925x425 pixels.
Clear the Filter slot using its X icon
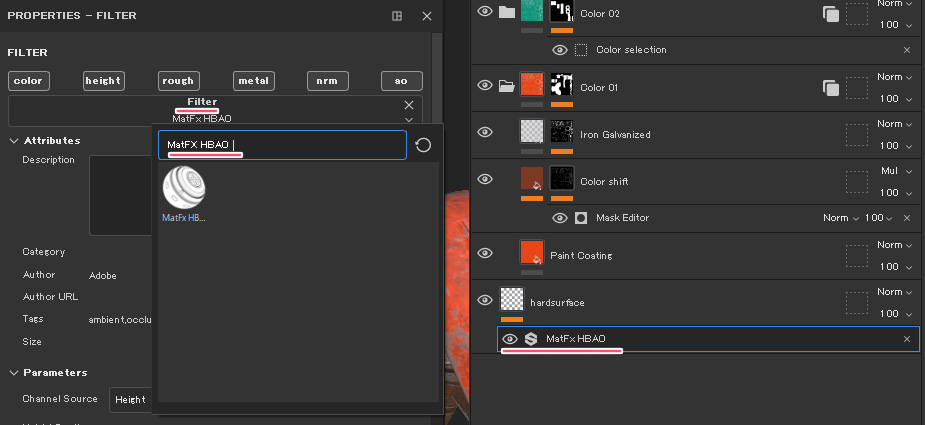coord(408,105)
